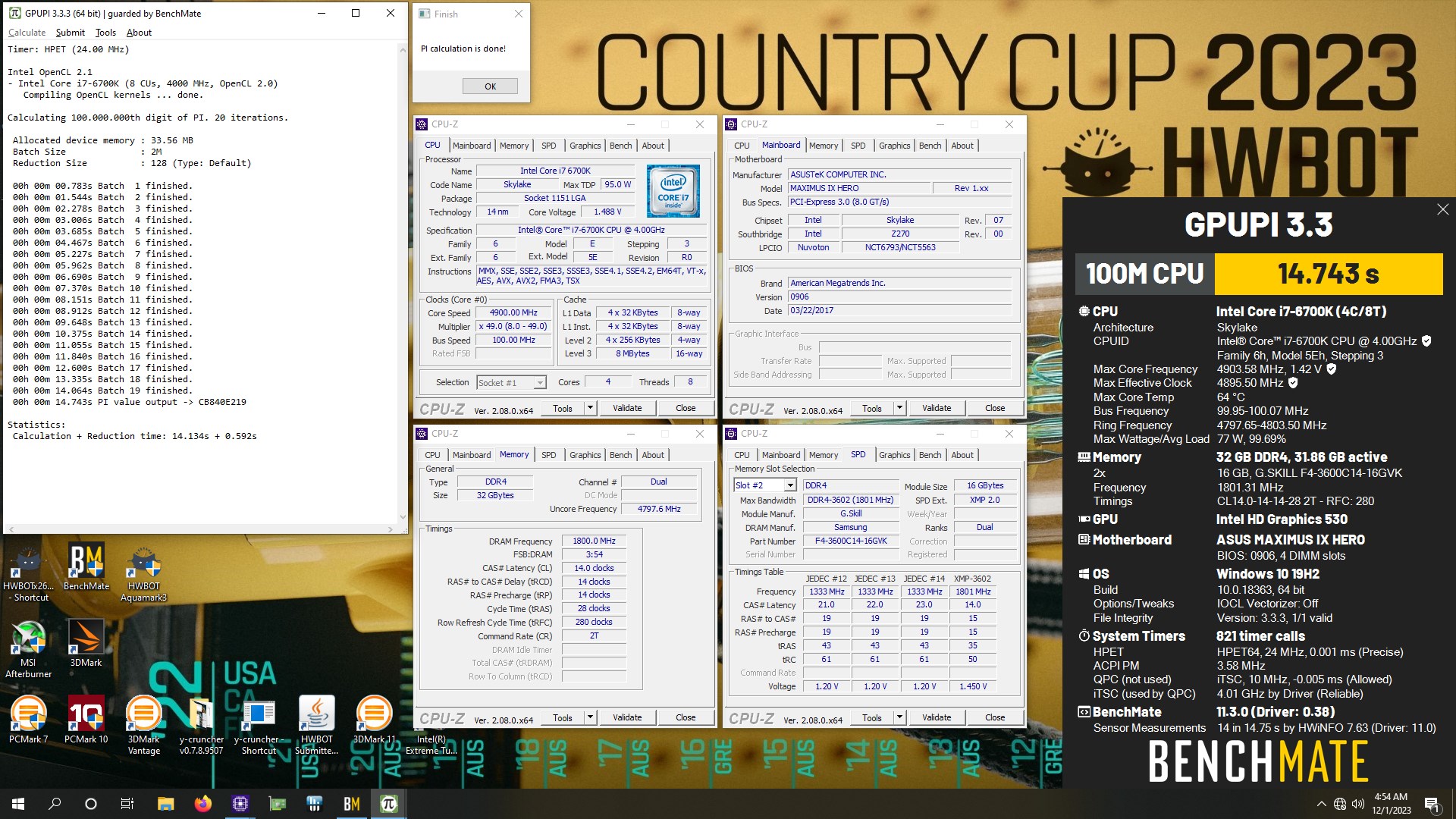This screenshot has height=819, width=1456.
Task: Open the notification center icon
Action: tap(1432, 804)
